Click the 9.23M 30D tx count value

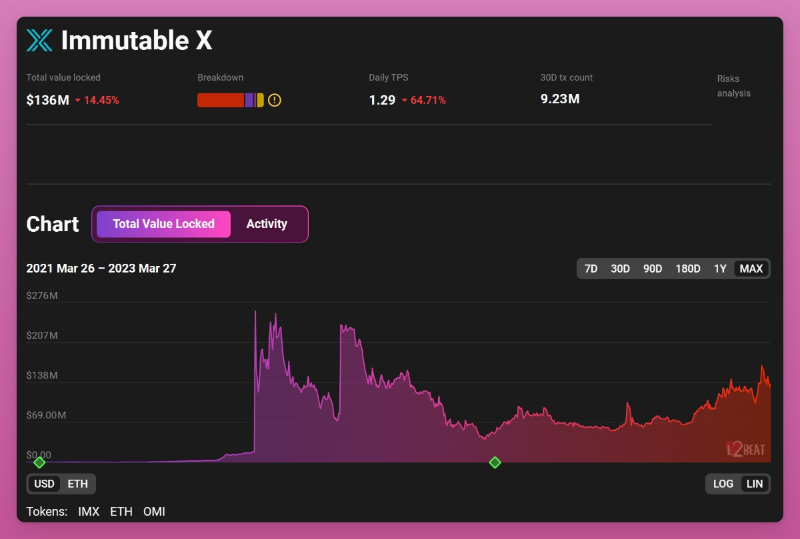coord(560,99)
